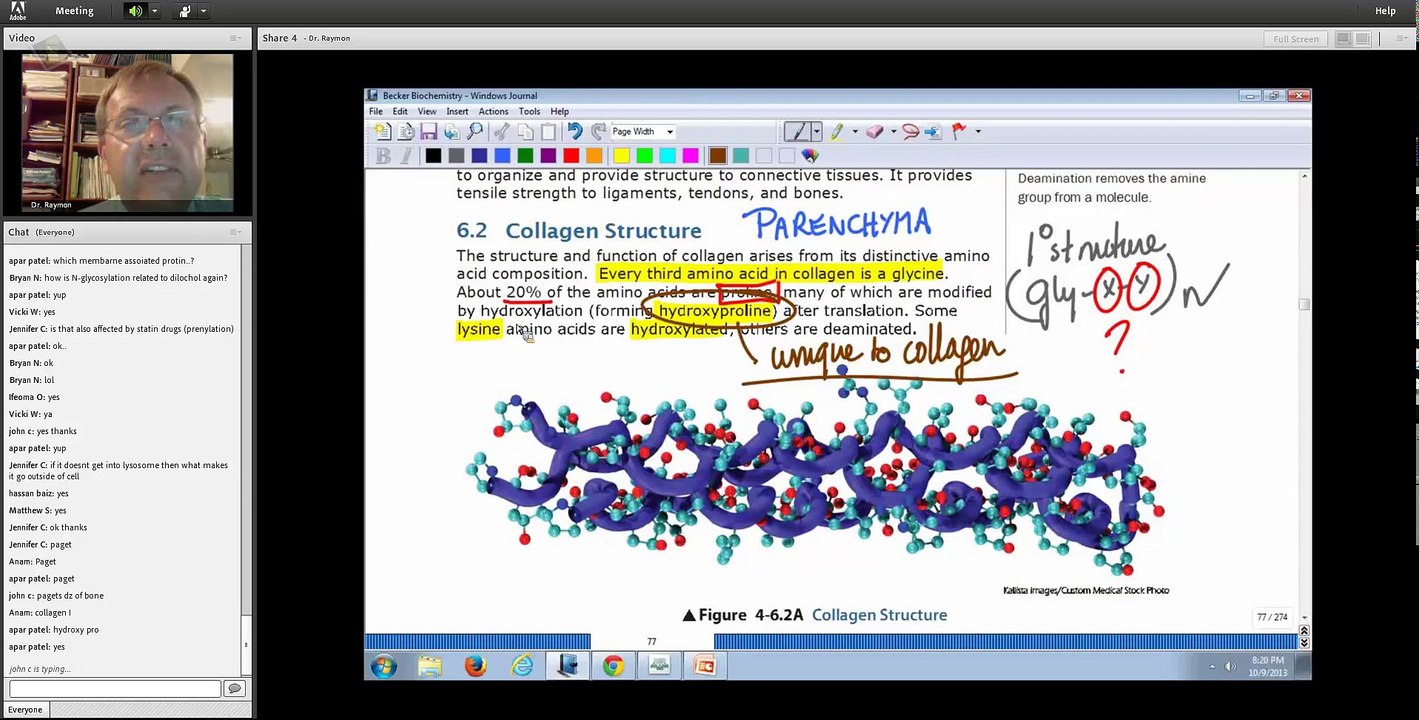Open the Edit menu in Windows Journal
The image size is (1419, 720).
[x=400, y=111]
